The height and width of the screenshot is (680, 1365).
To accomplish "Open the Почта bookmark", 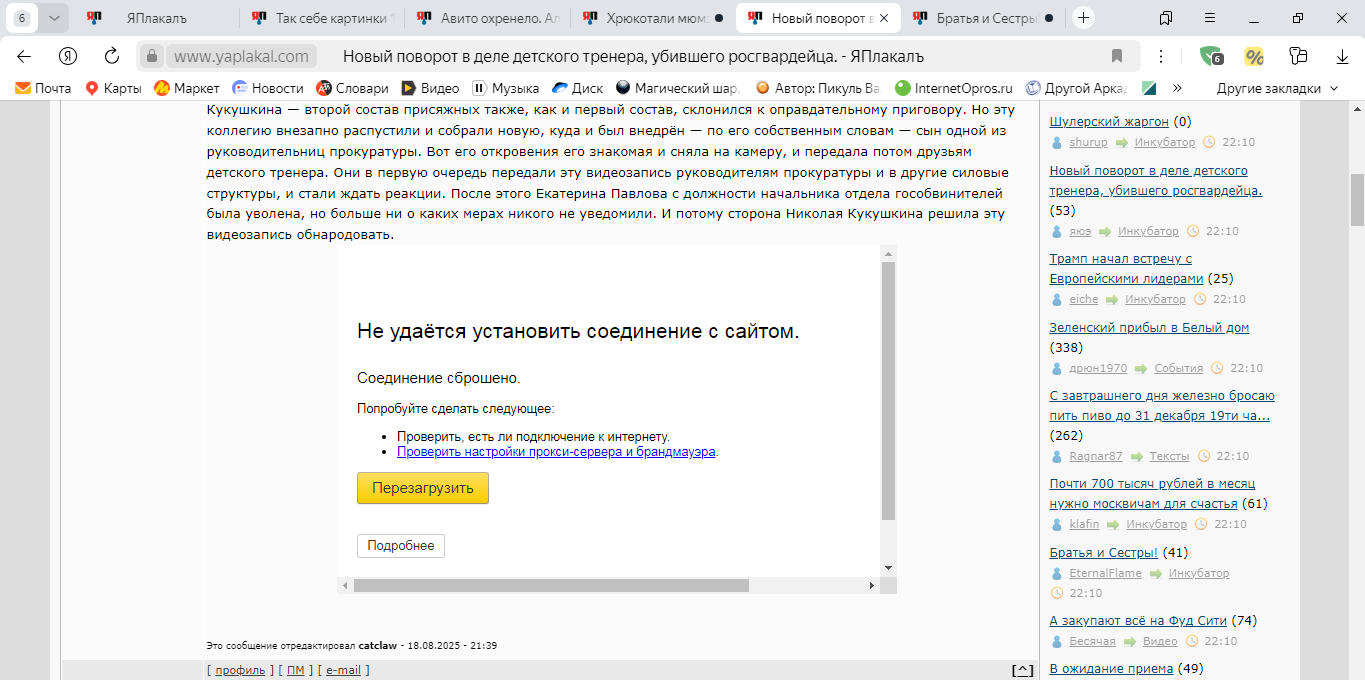I will tap(43, 88).
